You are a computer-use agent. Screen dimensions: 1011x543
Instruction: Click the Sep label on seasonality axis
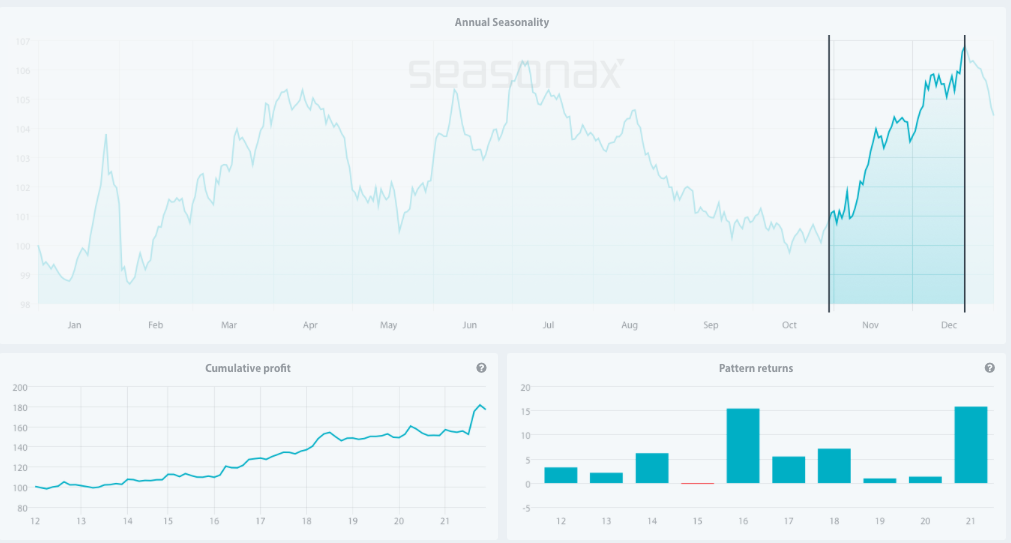711,325
